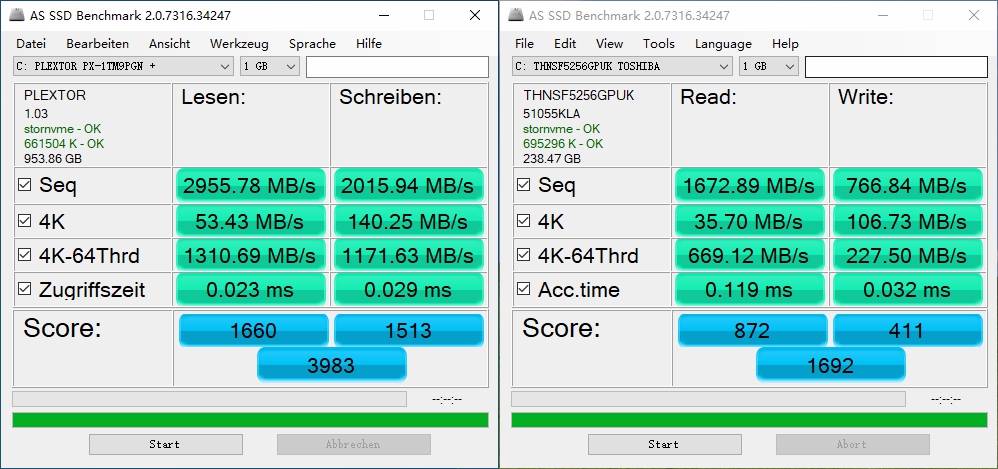
Task: Open the Werkzeug menu
Action: [239, 44]
